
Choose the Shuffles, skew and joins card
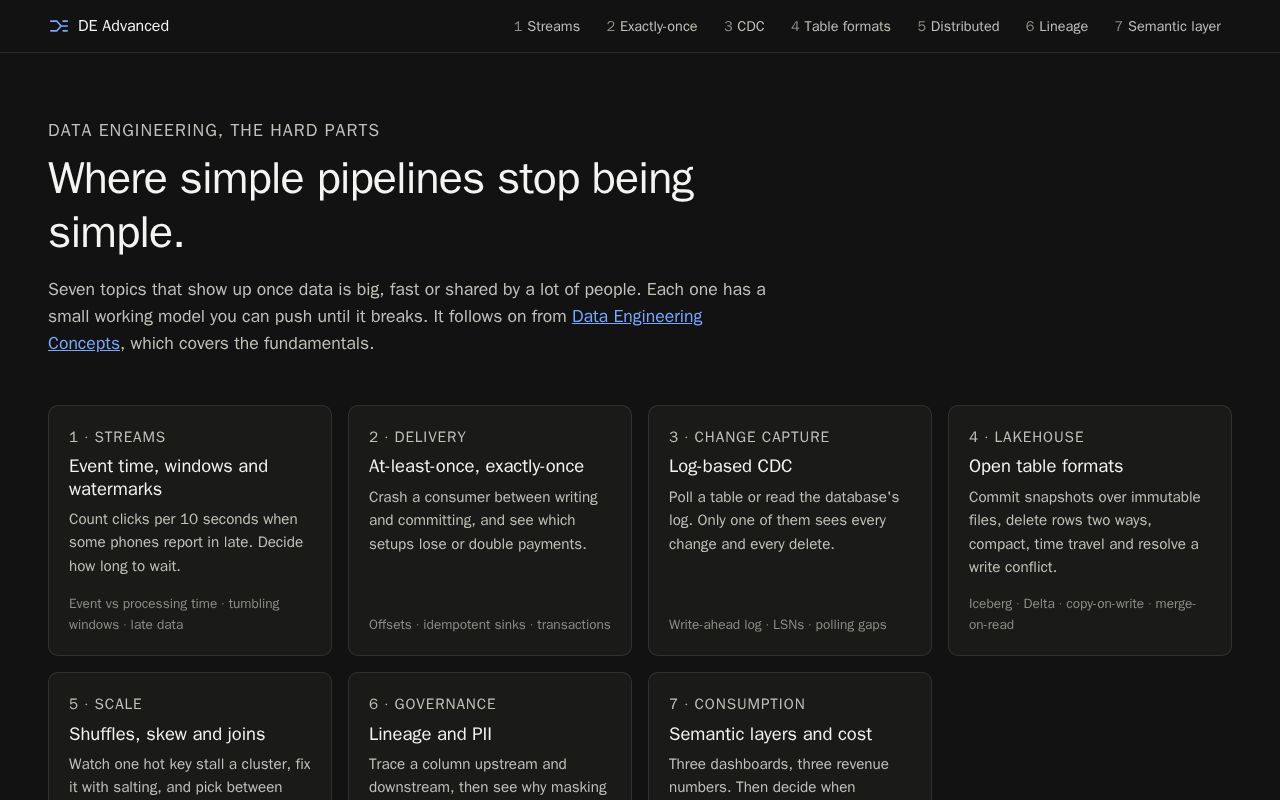190,737
